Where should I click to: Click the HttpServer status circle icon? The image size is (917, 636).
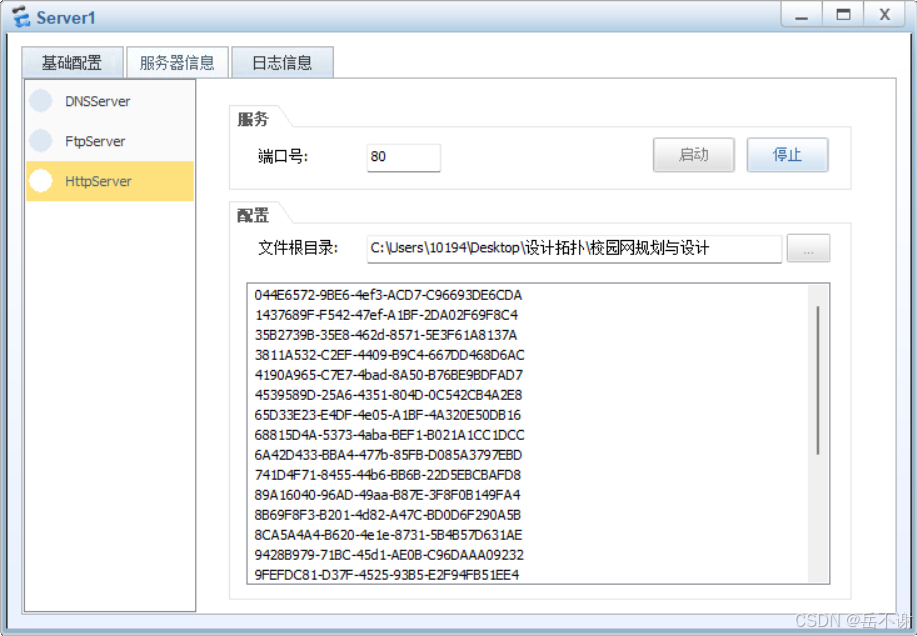[41, 181]
